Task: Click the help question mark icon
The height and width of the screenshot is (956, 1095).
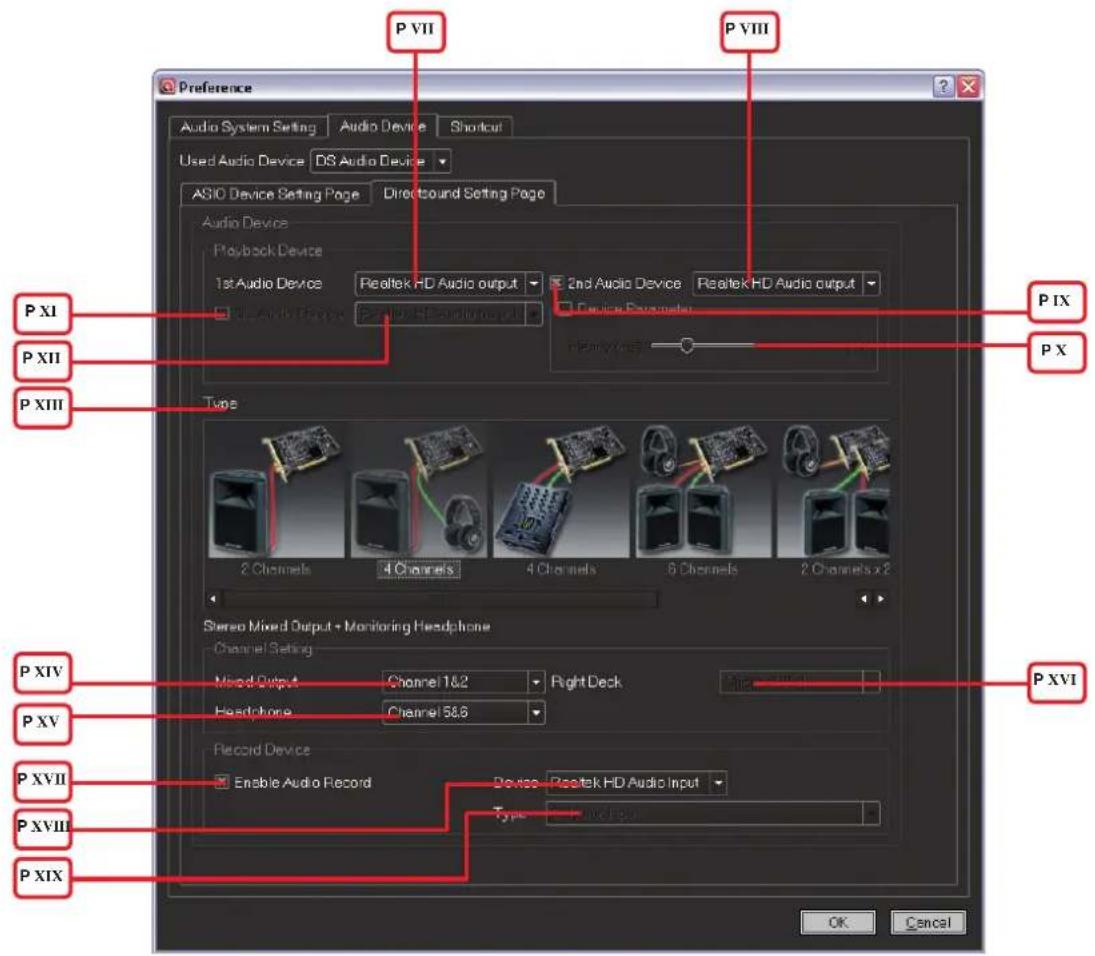Action: [943, 87]
